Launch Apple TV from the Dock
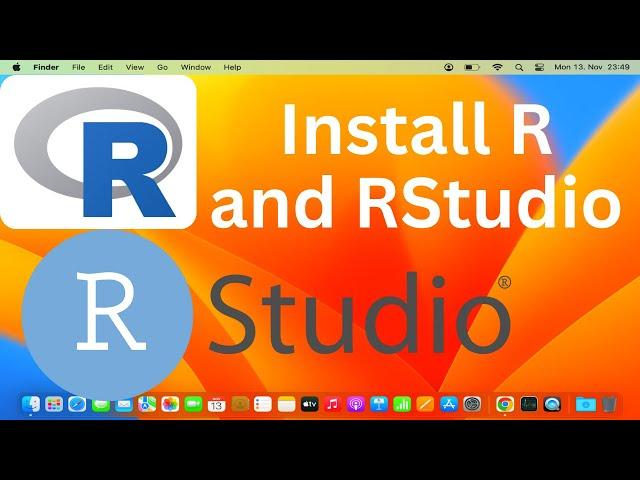640x480 pixels. pos(309,404)
